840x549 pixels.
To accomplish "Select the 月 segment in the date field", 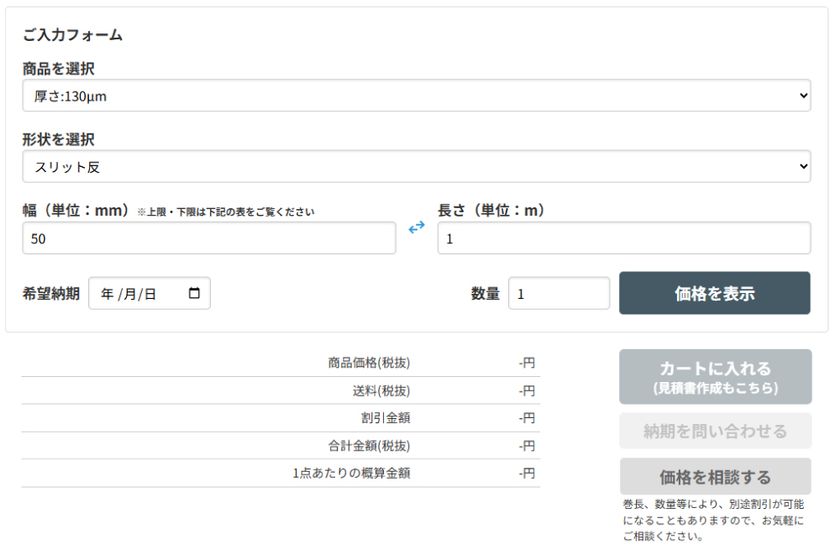I will coord(128,294).
